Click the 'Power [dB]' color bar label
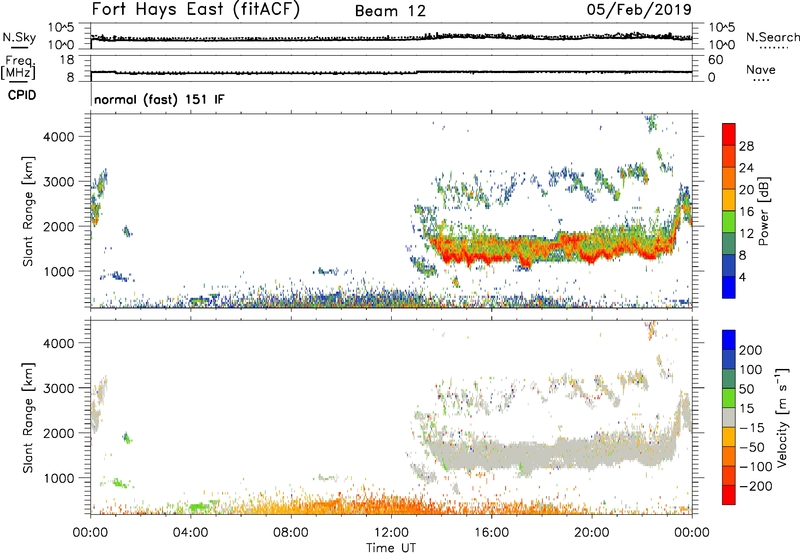The width and height of the screenshot is (800, 554). pos(763,211)
